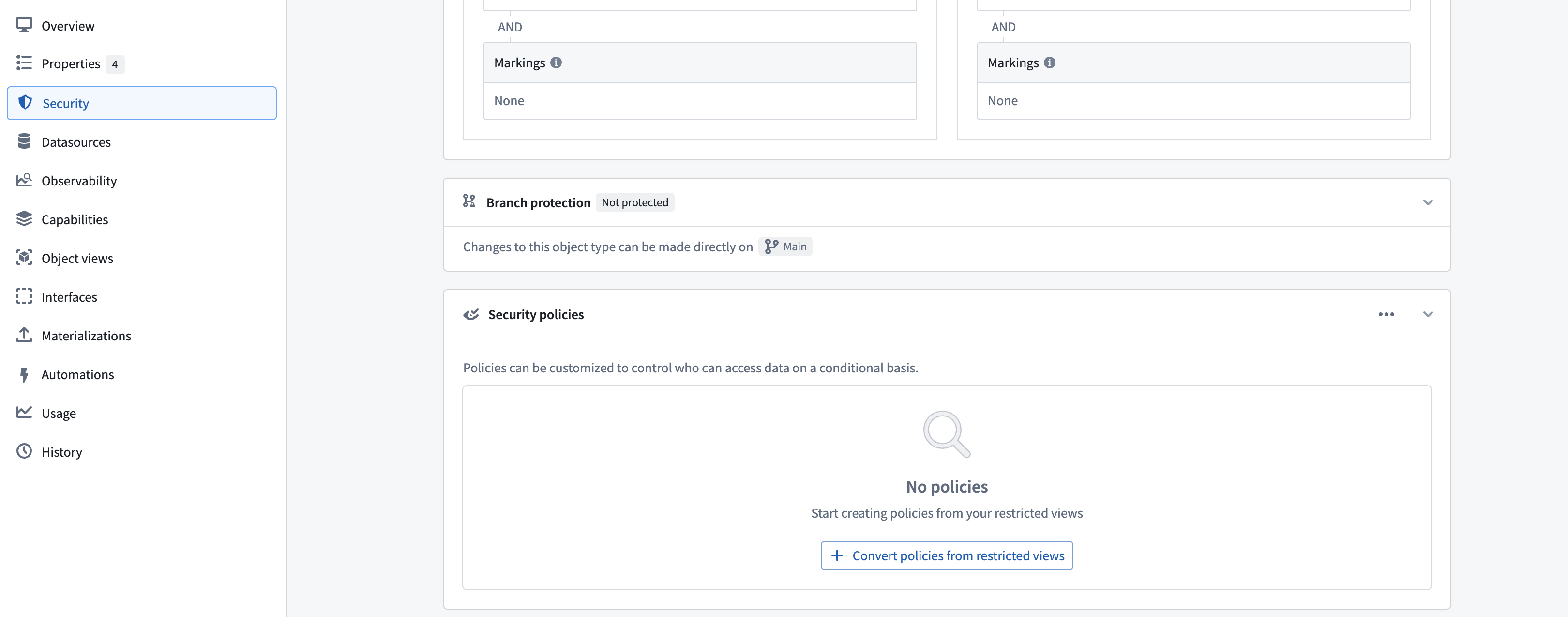Viewport: 1568px width, 617px height.
Task: Open the Properties section
Action: (71, 63)
